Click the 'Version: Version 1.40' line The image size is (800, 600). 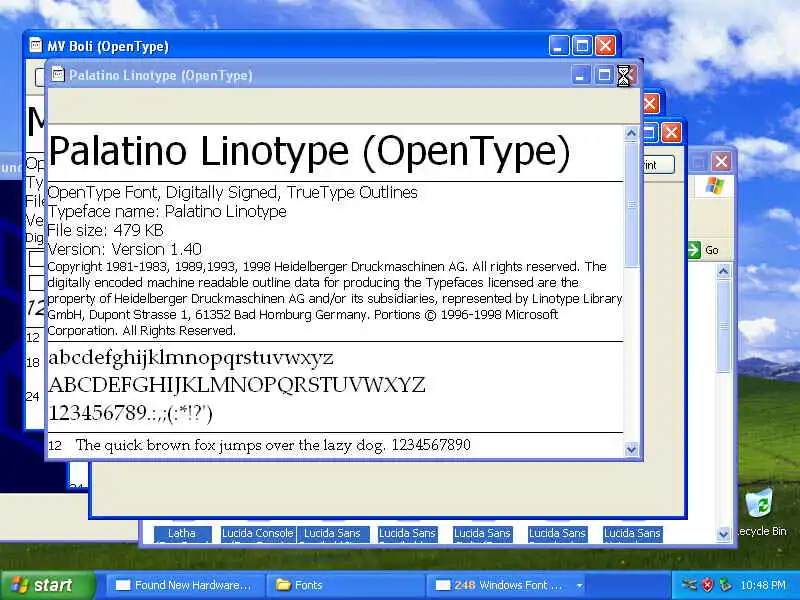[x=124, y=249]
